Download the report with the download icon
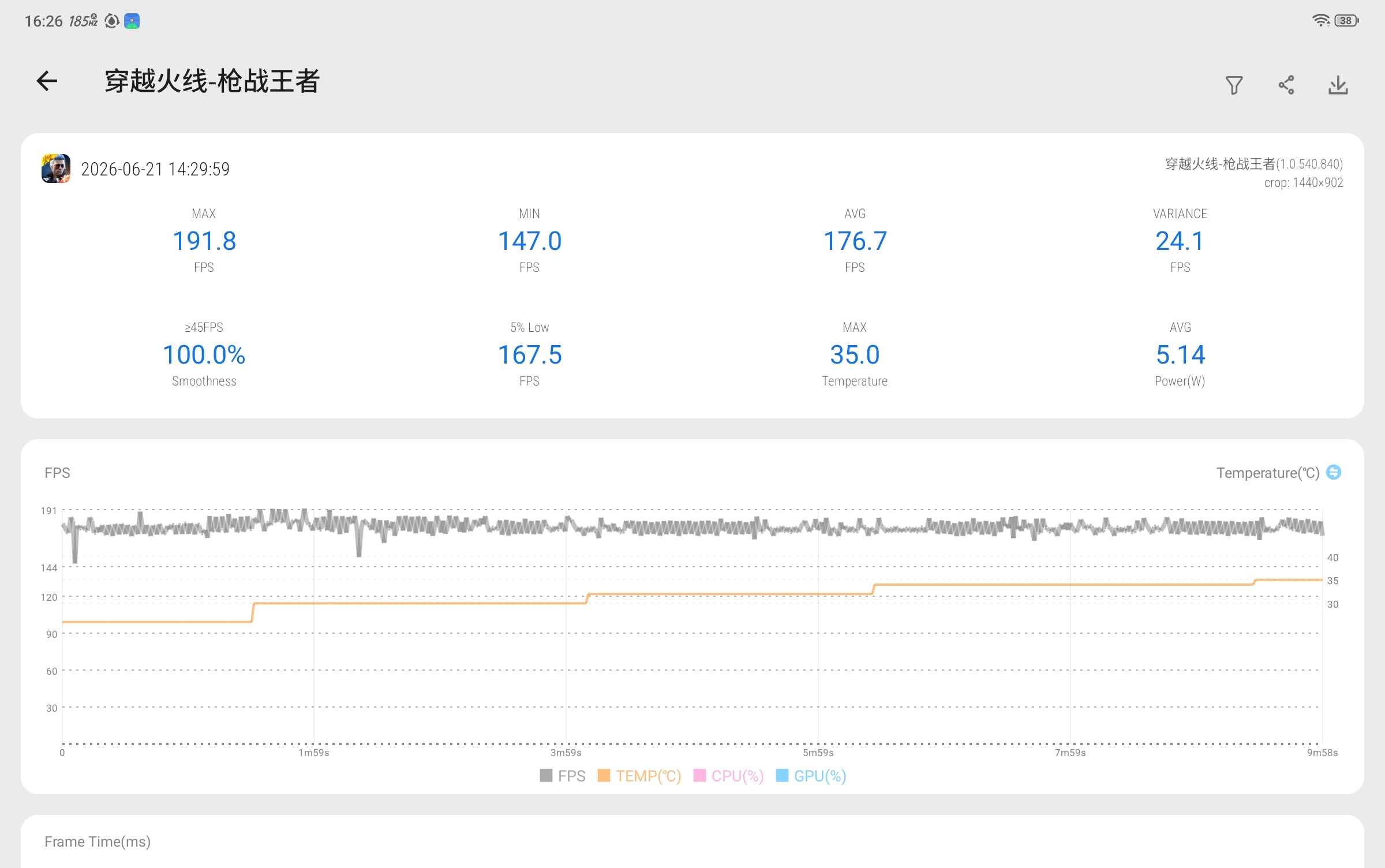Image resolution: width=1385 pixels, height=868 pixels. [x=1338, y=85]
